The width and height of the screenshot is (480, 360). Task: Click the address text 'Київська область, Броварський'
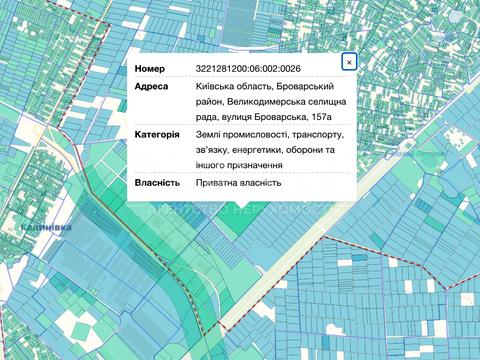[265, 86]
